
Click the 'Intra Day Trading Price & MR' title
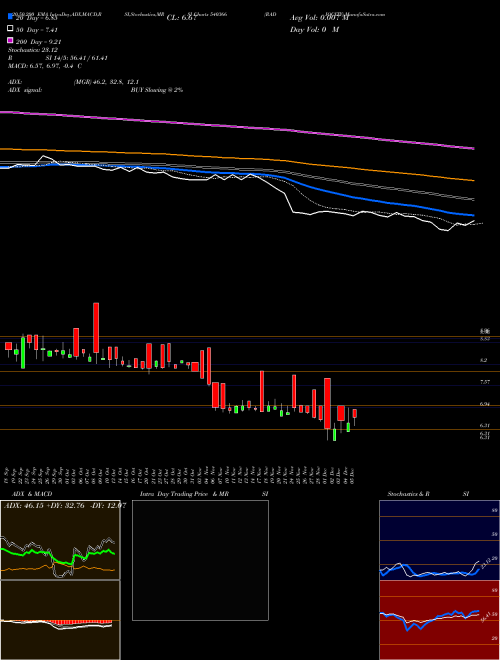184,494
